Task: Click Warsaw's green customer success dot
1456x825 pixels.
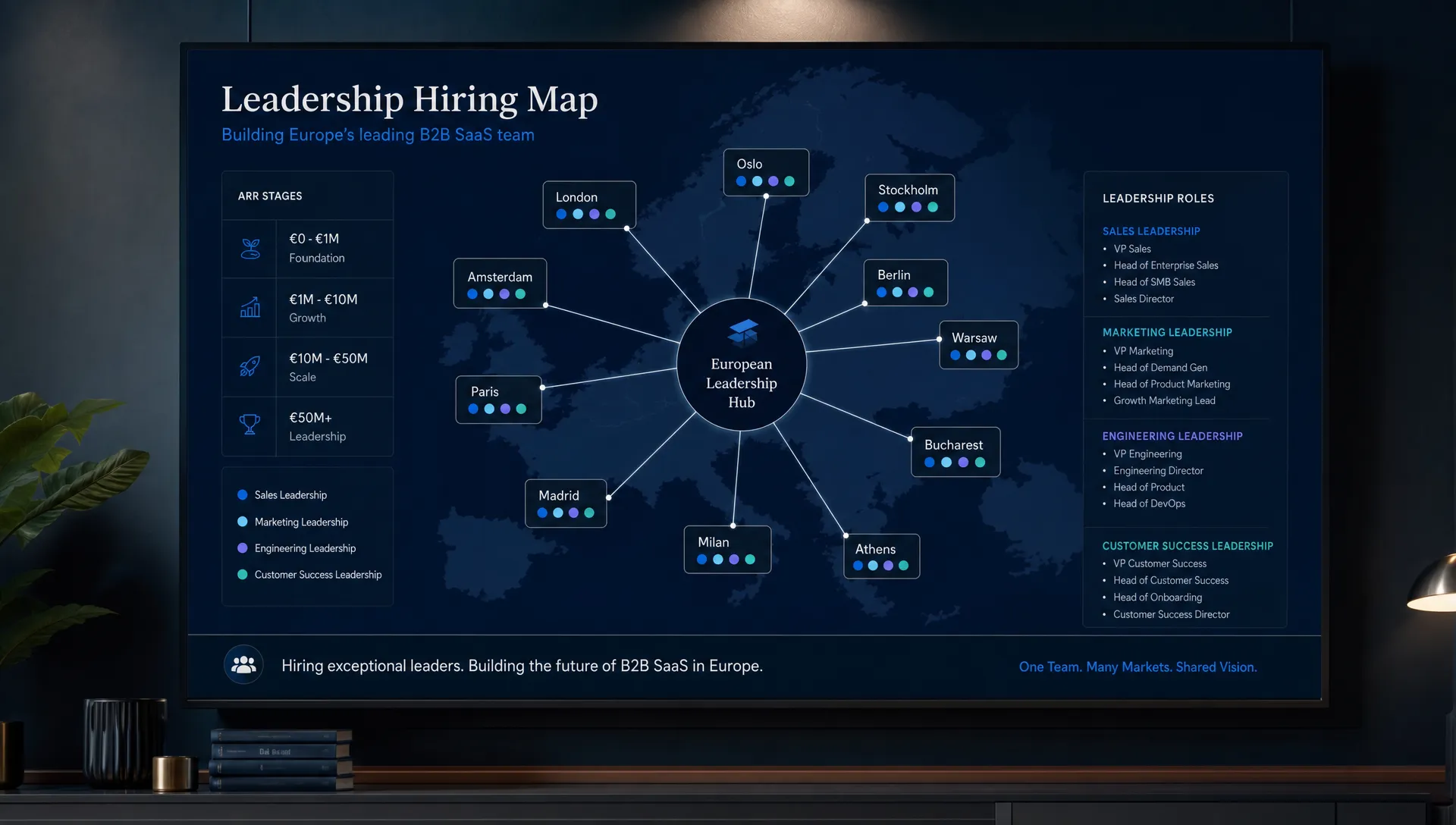Action: coord(1002,355)
